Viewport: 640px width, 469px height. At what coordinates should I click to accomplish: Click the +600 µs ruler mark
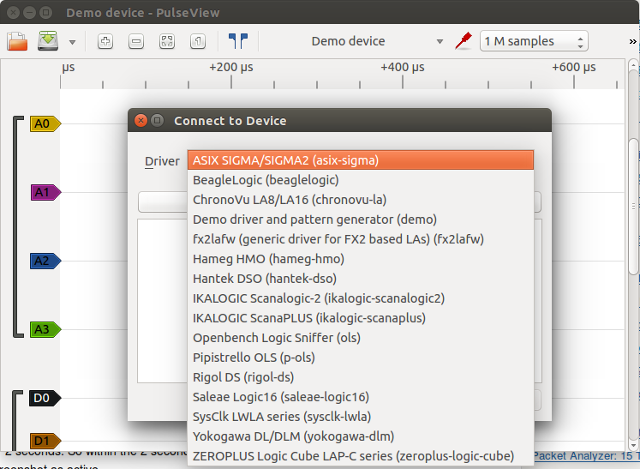[574, 67]
